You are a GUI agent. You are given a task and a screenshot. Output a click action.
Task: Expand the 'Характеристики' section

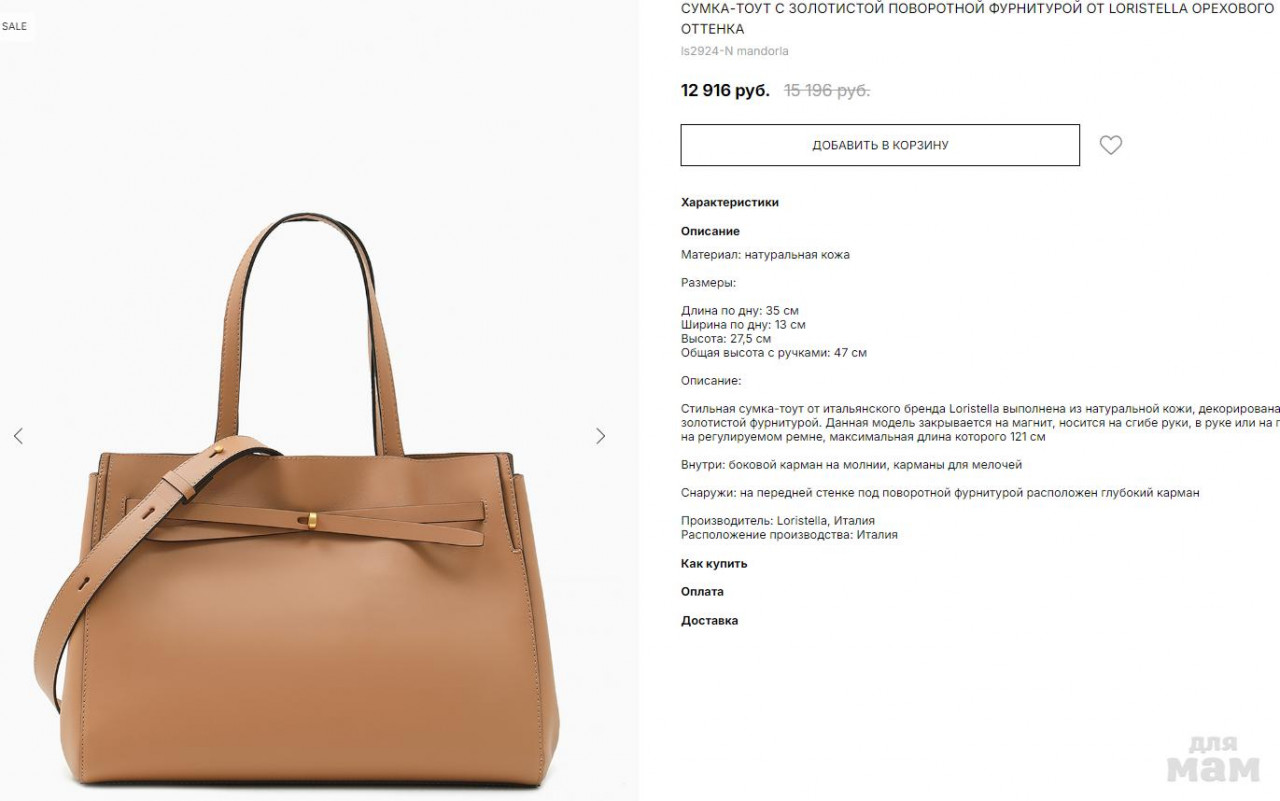[730, 202]
